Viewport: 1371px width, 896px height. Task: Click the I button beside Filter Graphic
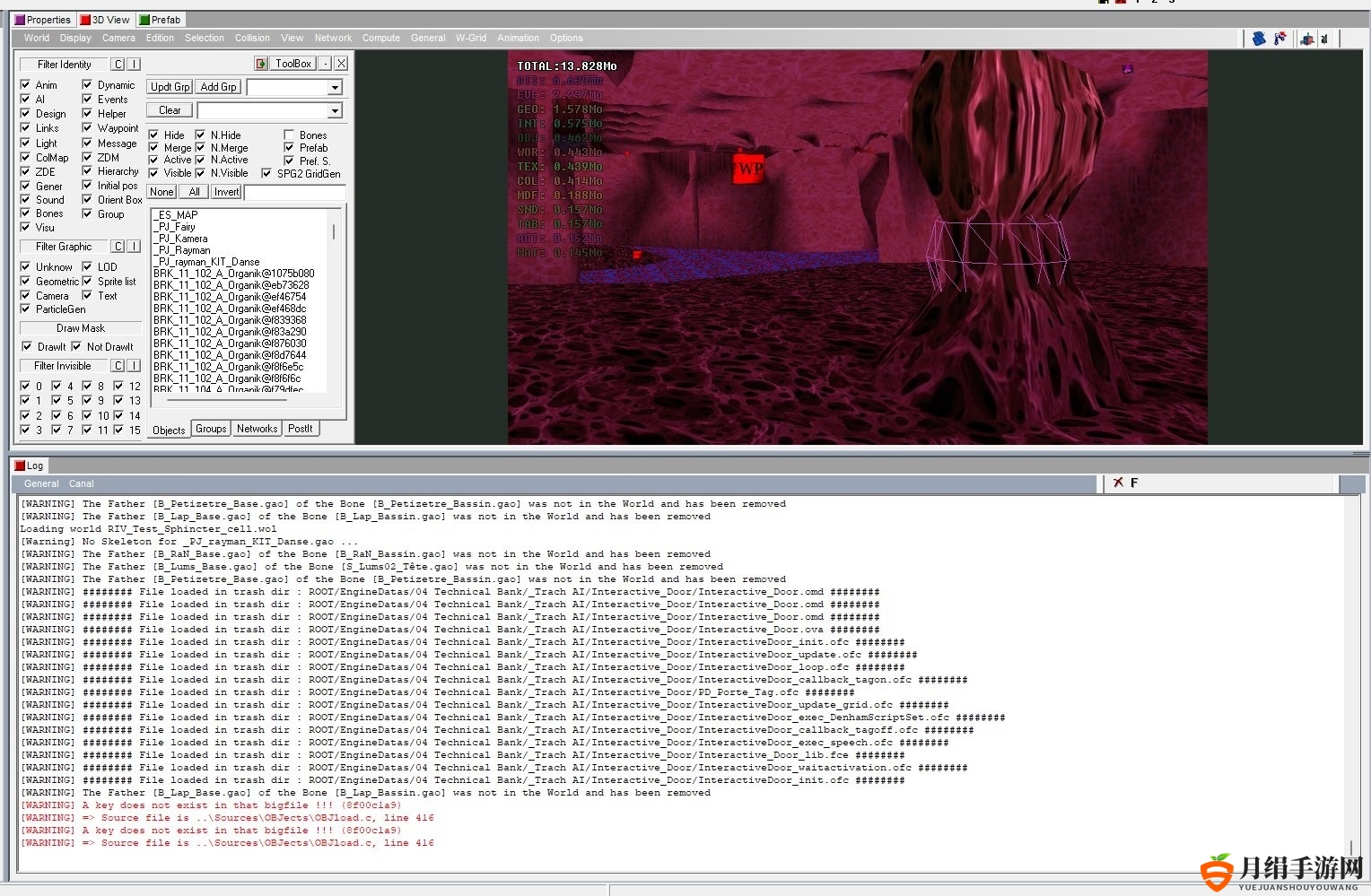(134, 247)
